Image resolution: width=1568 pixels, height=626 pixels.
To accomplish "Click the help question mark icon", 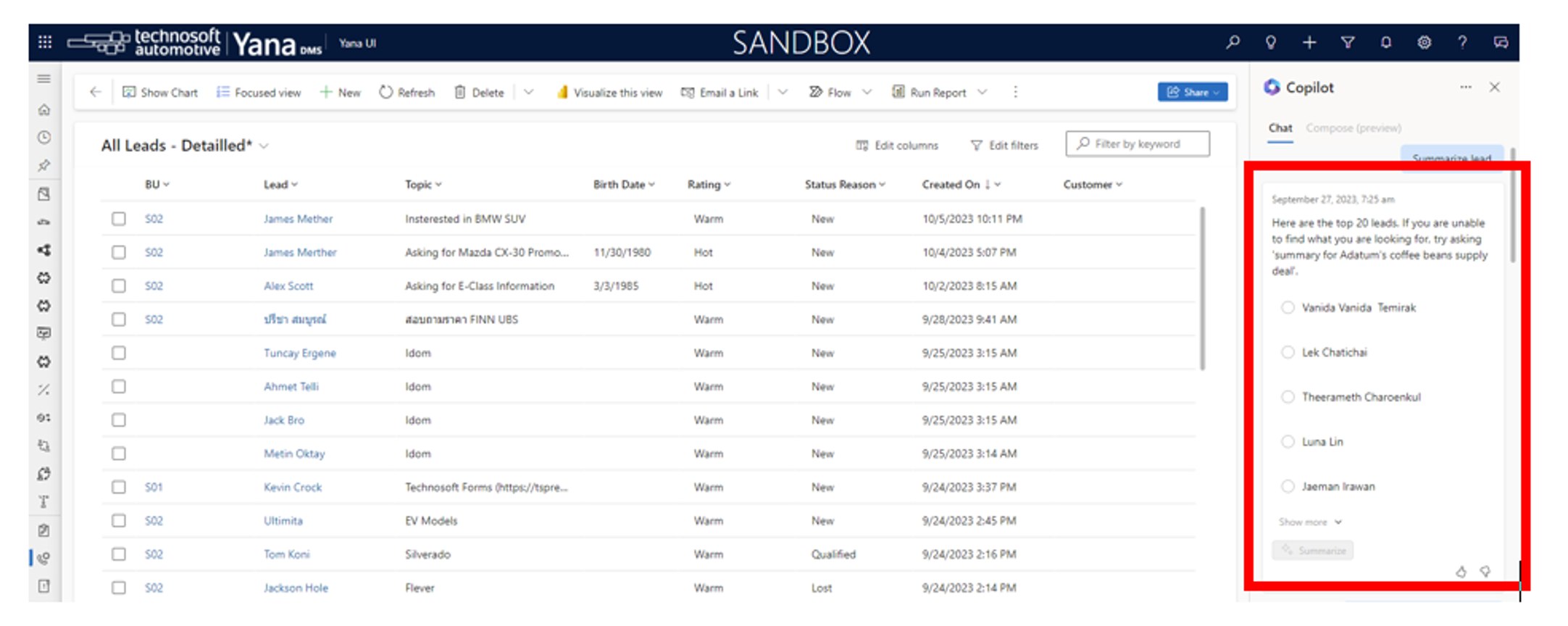I will (1462, 42).
